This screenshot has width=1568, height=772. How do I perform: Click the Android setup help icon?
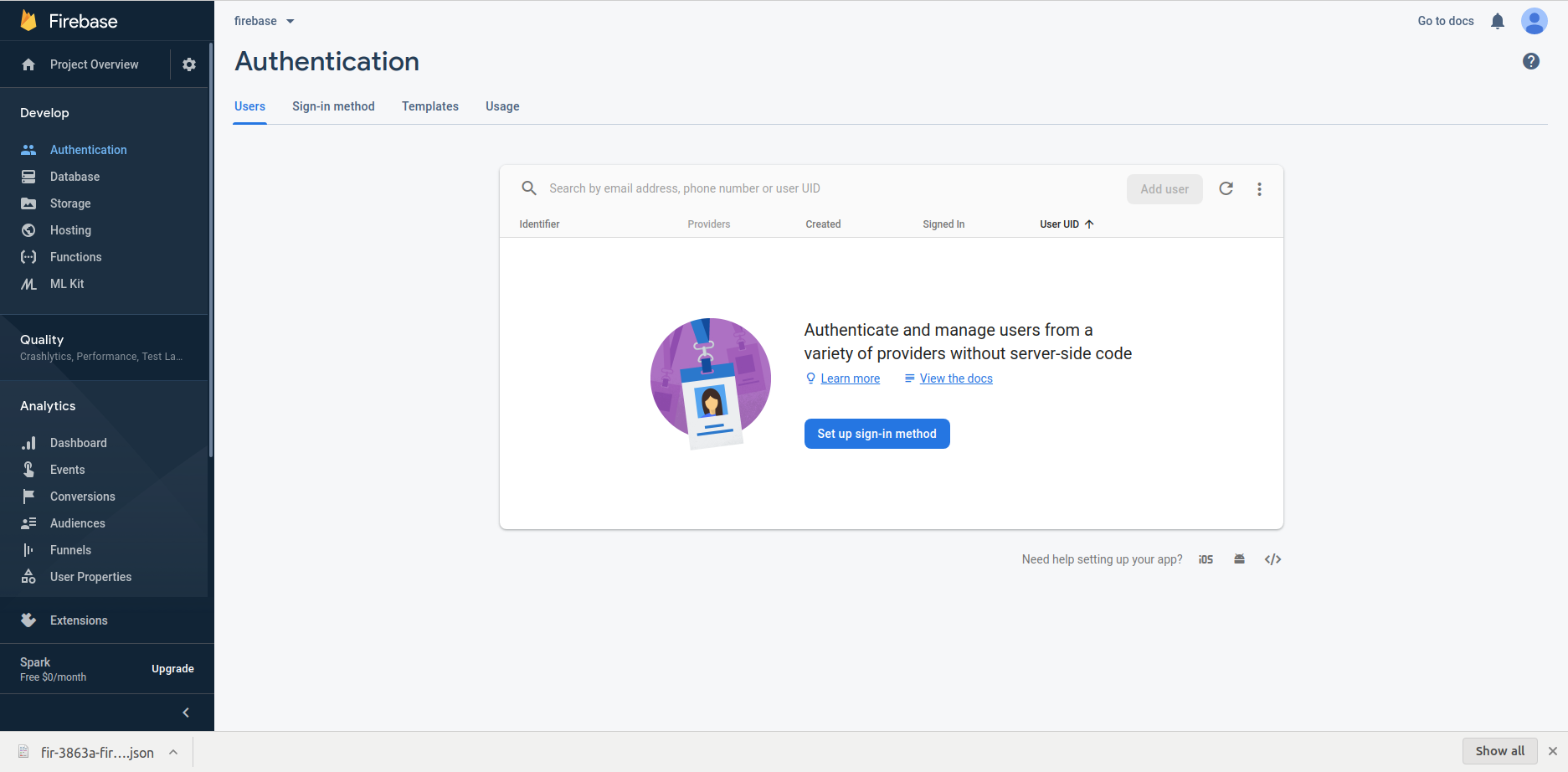point(1239,559)
